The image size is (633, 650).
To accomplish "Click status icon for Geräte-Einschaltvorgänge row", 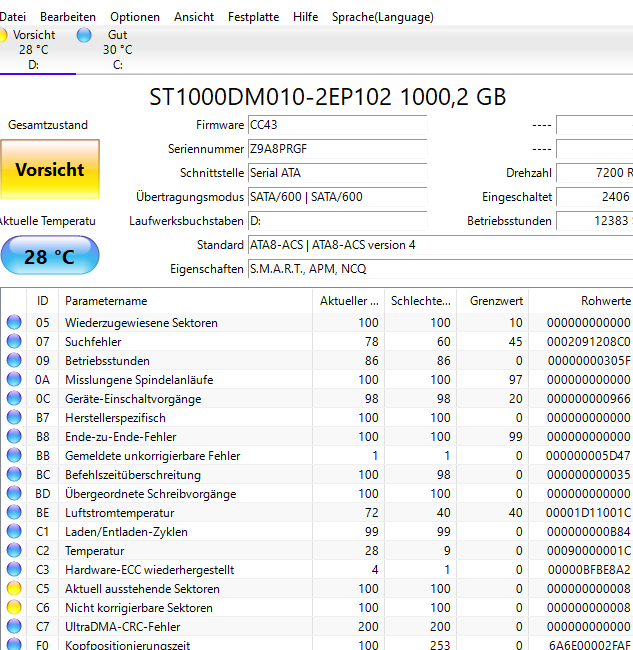I will tap(14, 398).
